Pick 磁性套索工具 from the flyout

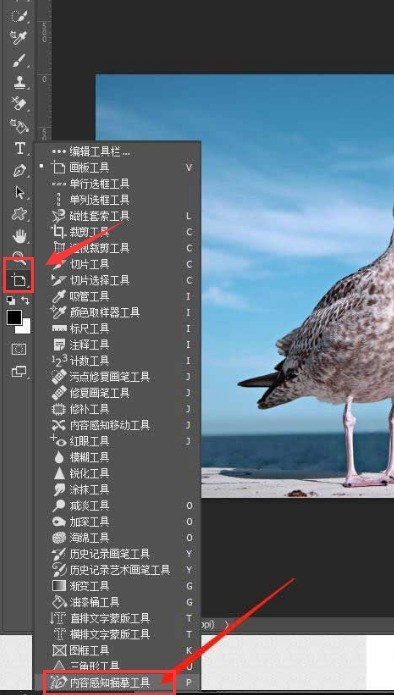click(118, 216)
